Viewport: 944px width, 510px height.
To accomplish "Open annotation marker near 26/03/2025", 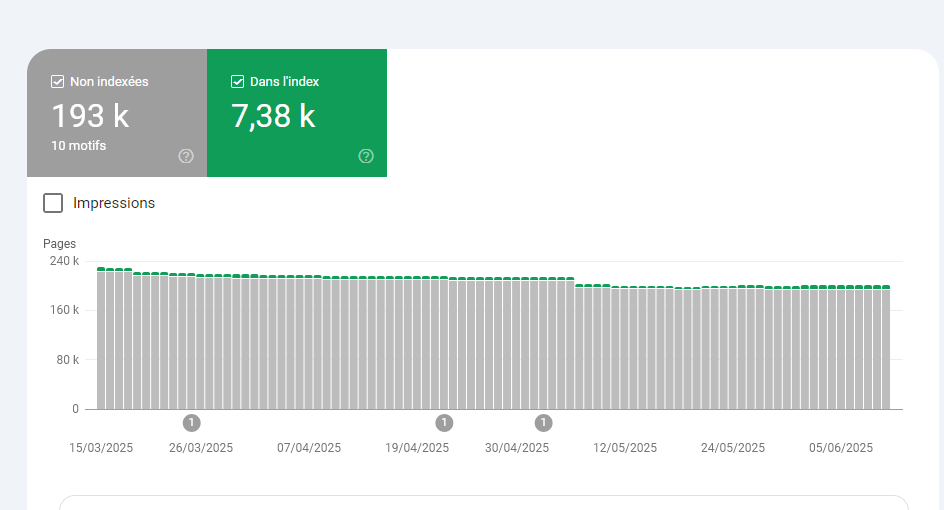I will (191, 423).
